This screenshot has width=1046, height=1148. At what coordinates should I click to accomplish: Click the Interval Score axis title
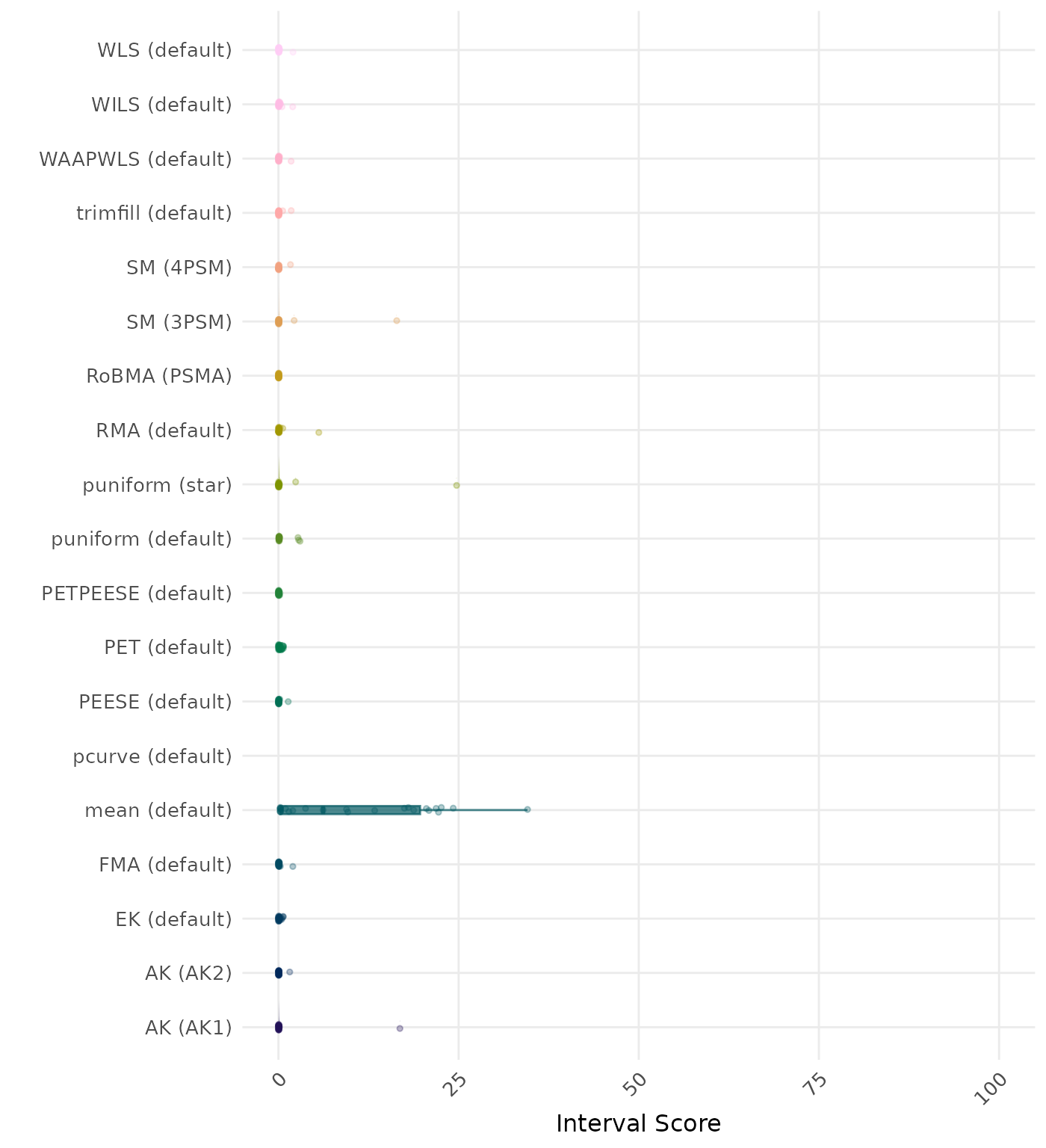pos(638,1123)
